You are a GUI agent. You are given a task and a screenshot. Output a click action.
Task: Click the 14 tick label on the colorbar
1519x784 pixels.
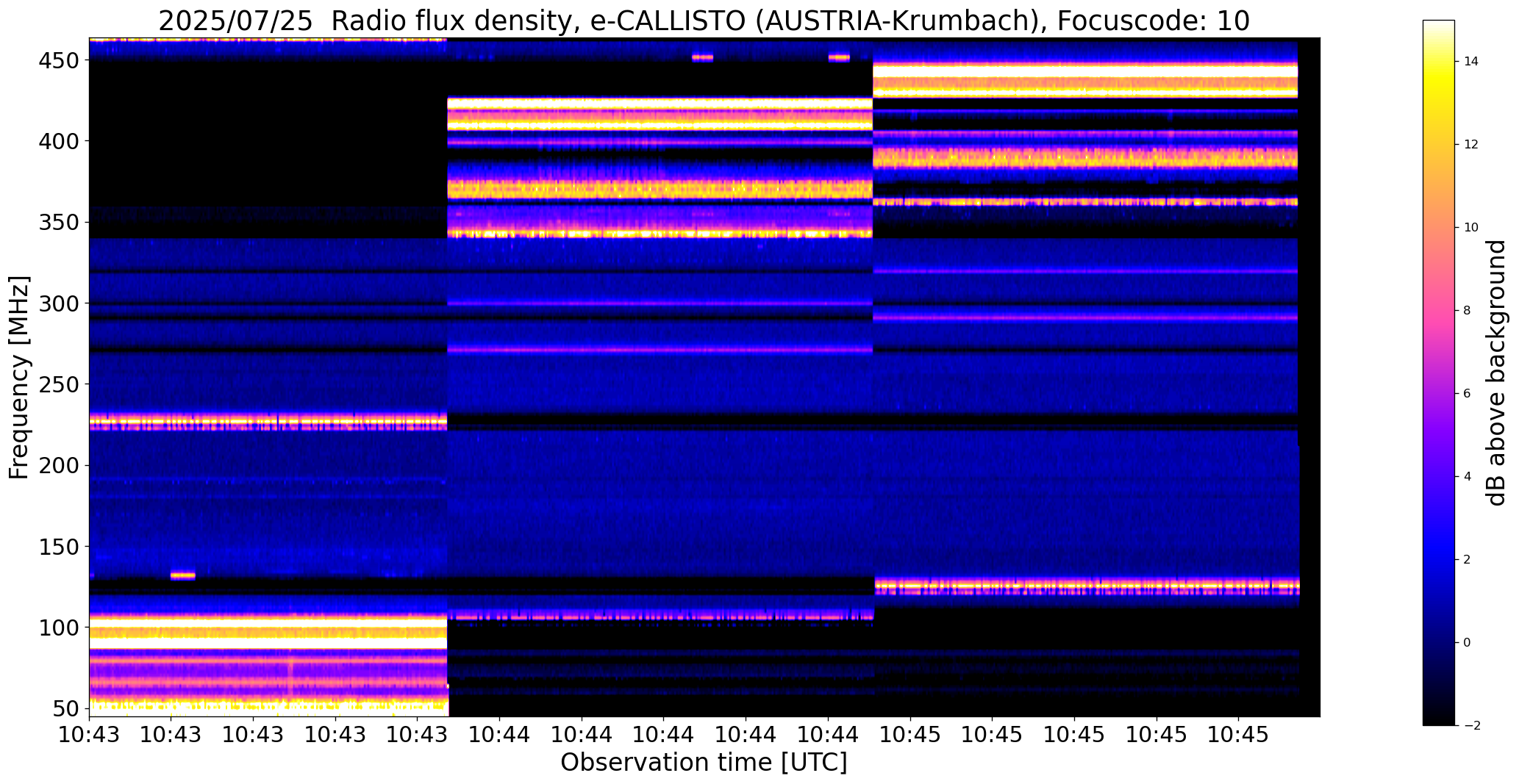(1470, 62)
